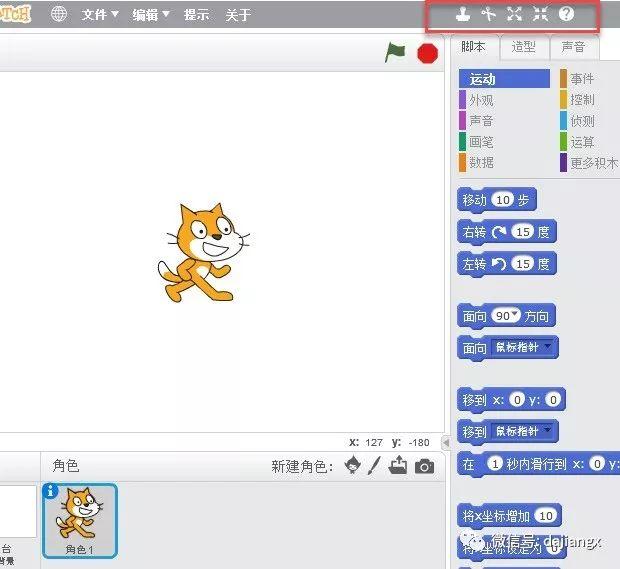Click the green flag to start
The height and width of the screenshot is (569, 620).
pyautogui.click(x=395, y=53)
